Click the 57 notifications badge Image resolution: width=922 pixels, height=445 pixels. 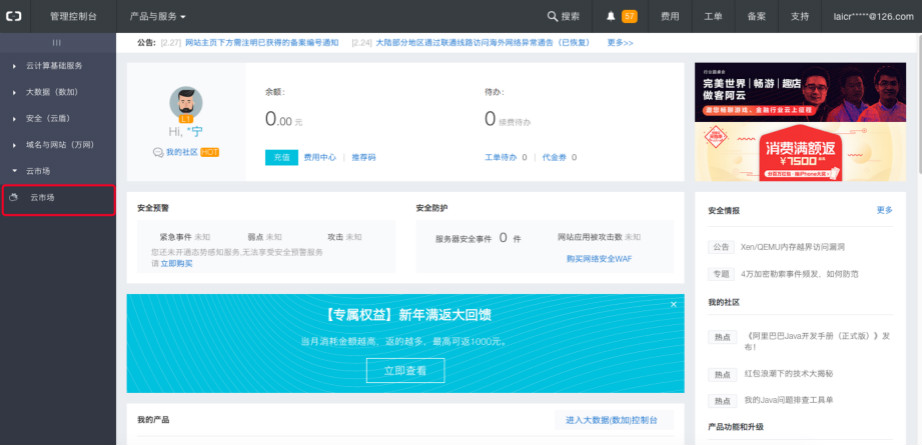[629, 16]
